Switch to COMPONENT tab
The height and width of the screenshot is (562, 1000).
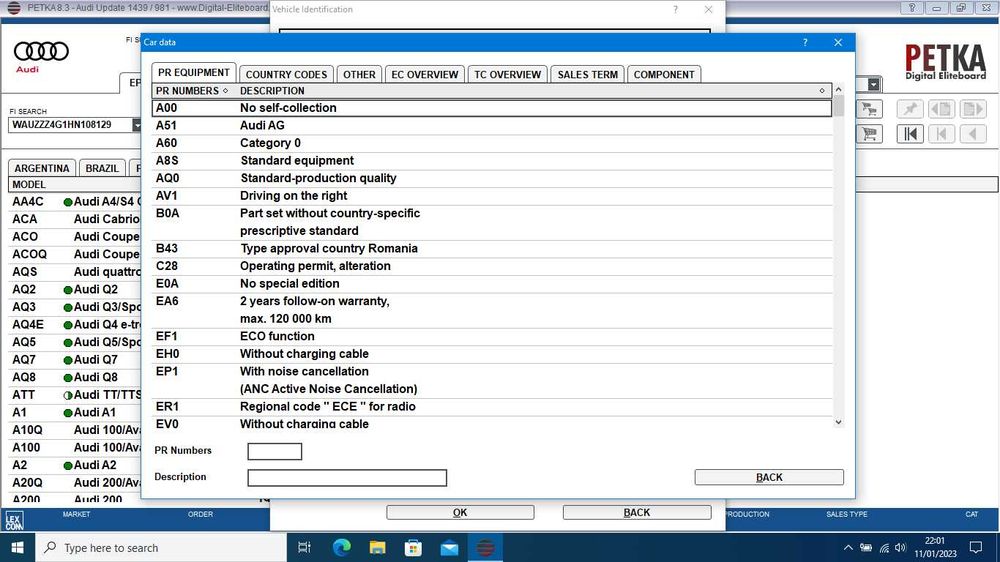664,74
